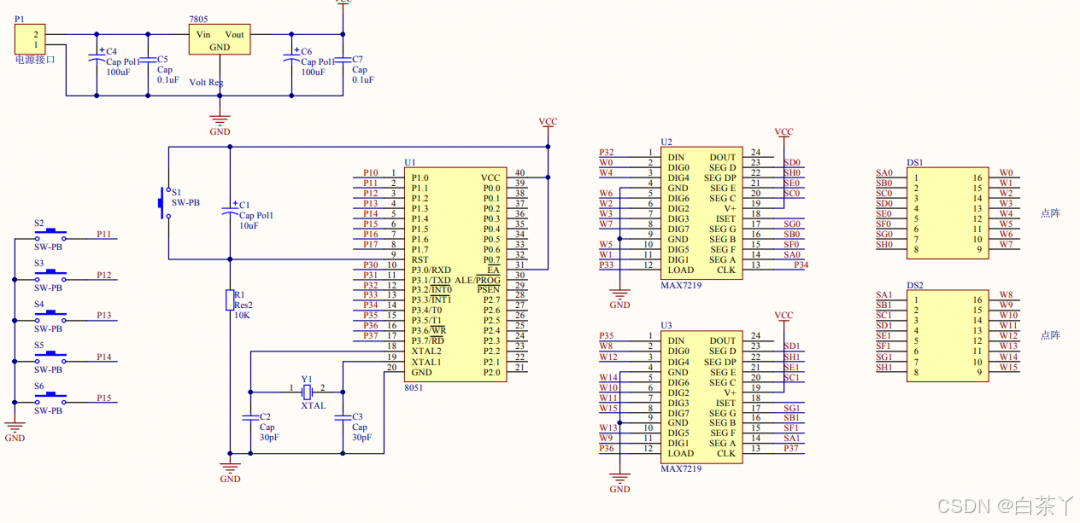Click the U1 8051 microcontroller body
This screenshot has width=1080, height=523.
click(457, 275)
